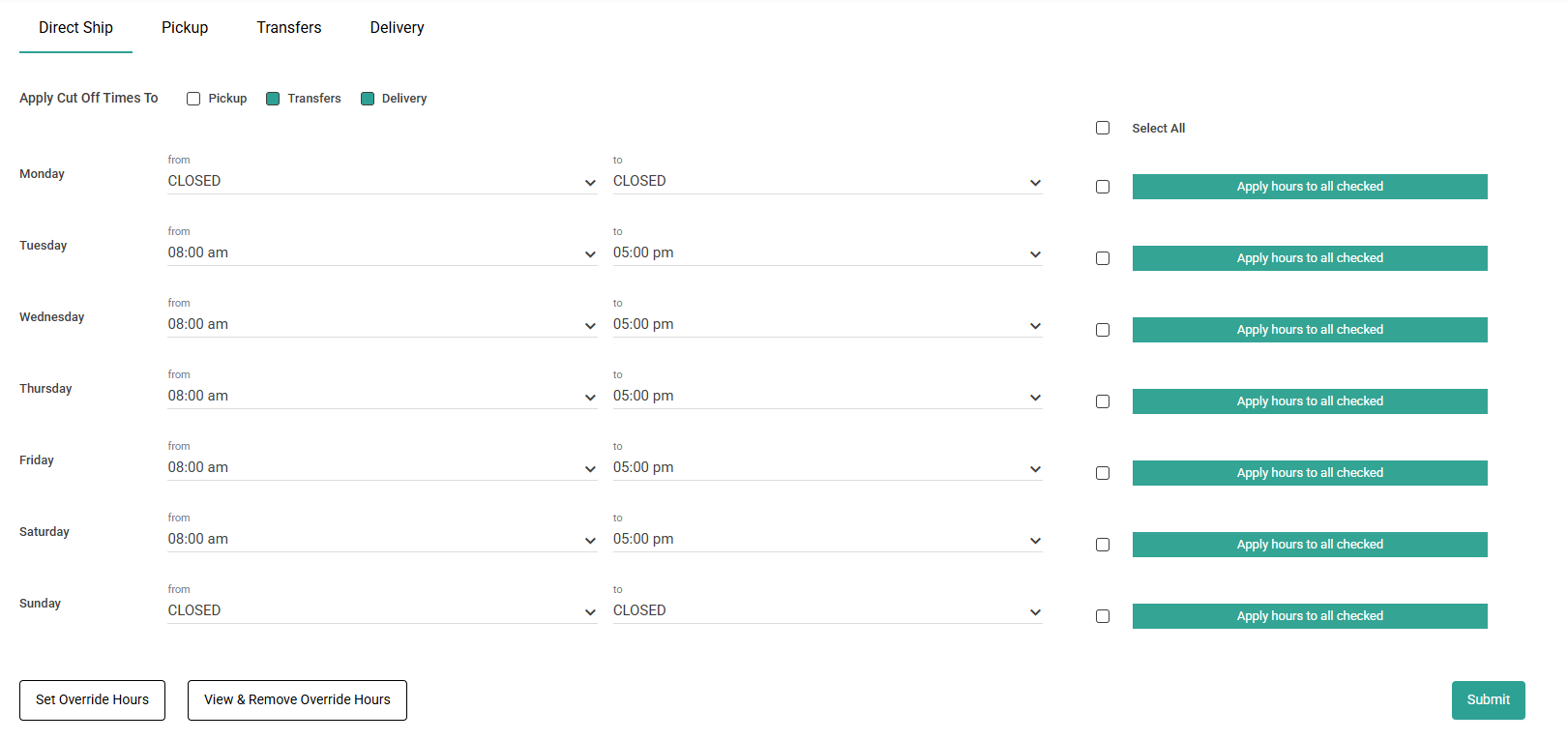The height and width of the screenshot is (741, 1568).
Task: Click the Set Override Hours button
Action: (92, 700)
